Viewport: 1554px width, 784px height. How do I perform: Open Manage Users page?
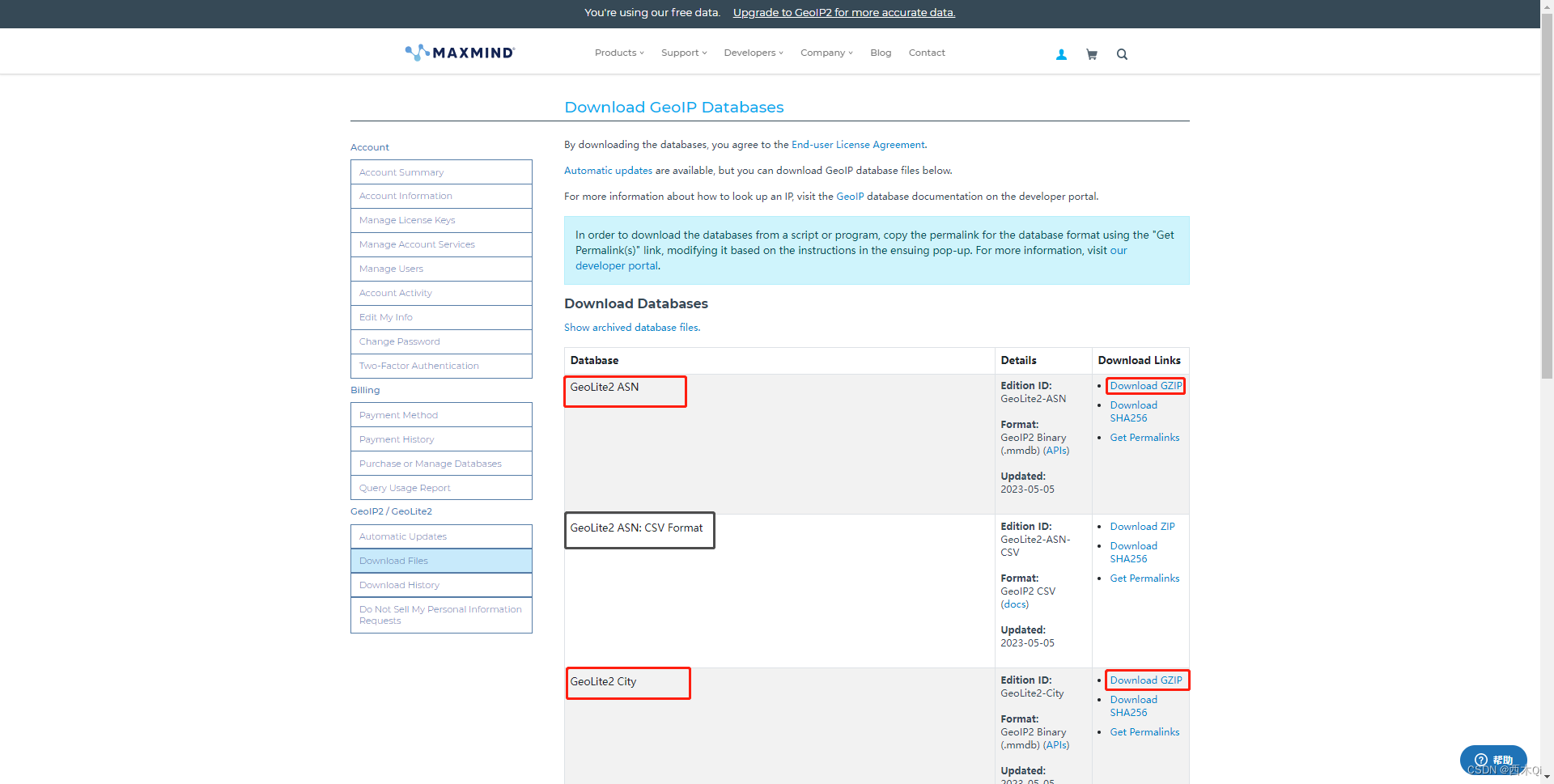tap(441, 269)
